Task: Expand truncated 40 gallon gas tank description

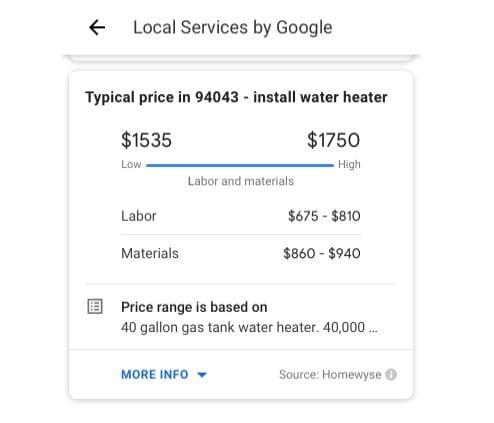Action: click(x=249, y=327)
